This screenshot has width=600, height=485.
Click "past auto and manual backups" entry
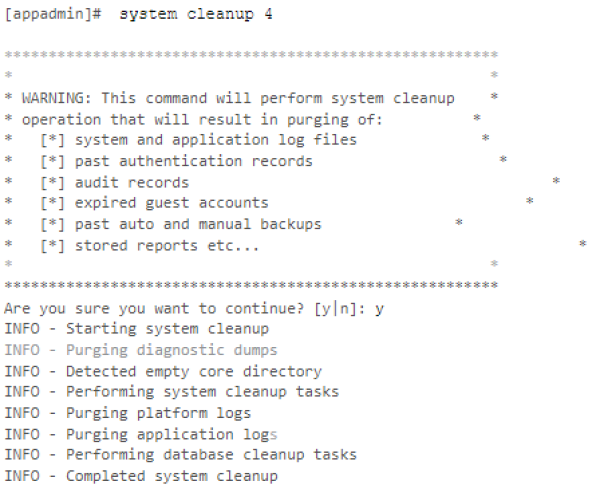coord(198,224)
